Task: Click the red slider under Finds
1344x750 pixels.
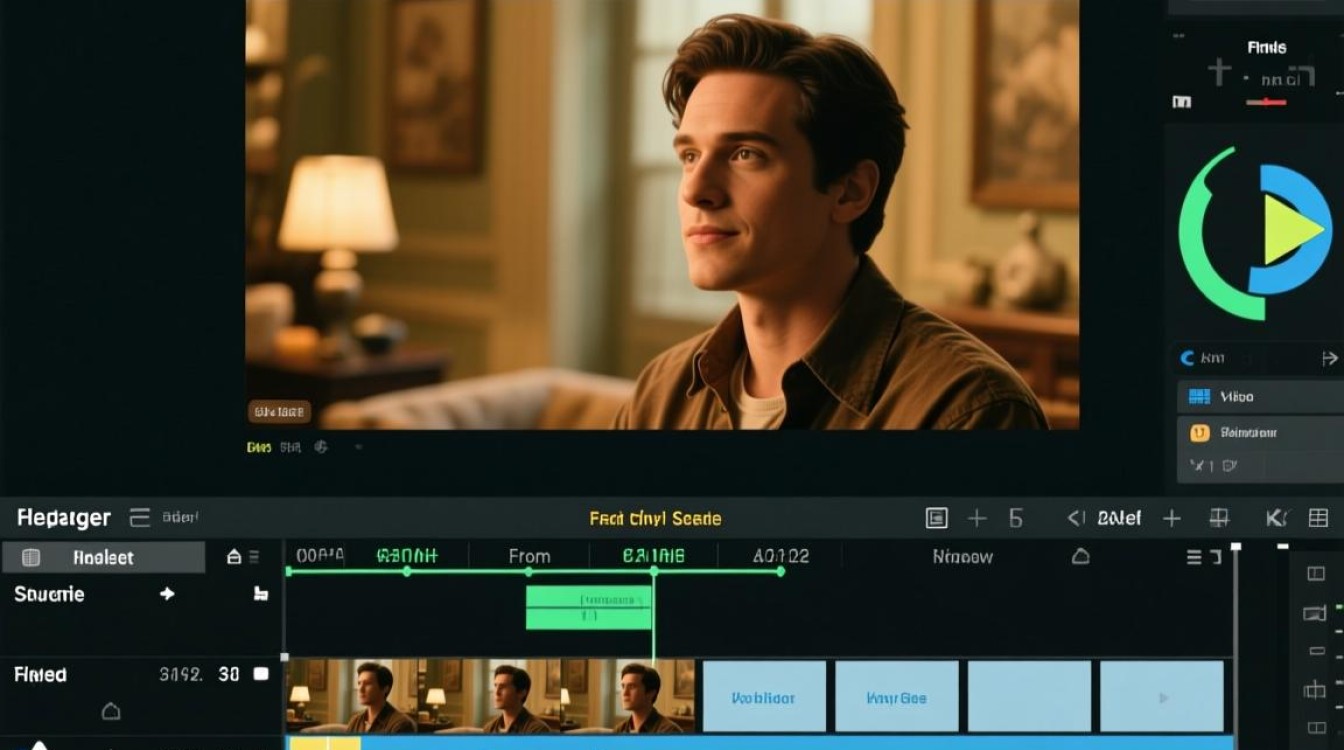Action: tap(1267, 102)
